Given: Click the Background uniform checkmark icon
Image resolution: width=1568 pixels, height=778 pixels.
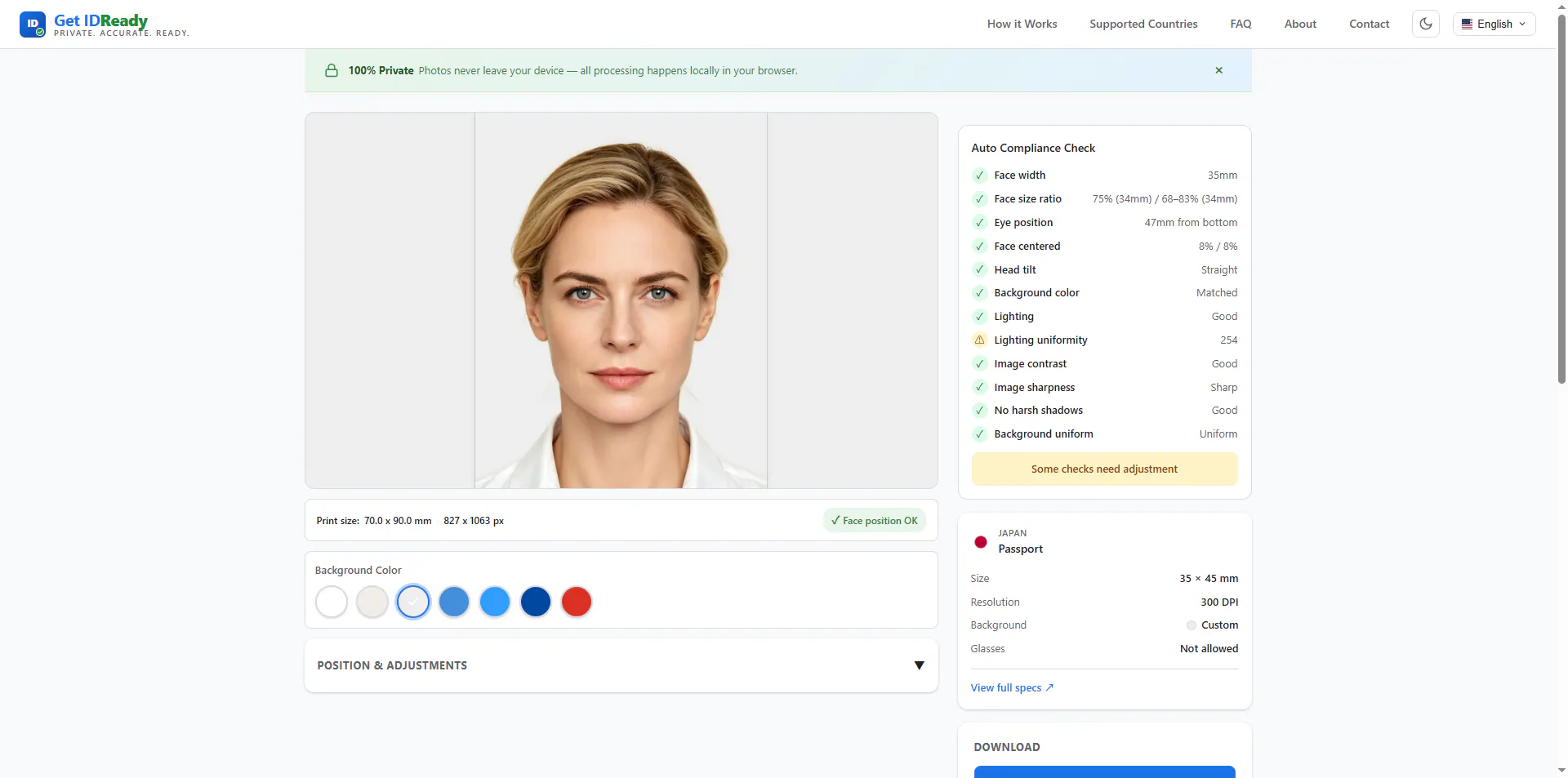Looking at the screenshot, I should (980, 434).
